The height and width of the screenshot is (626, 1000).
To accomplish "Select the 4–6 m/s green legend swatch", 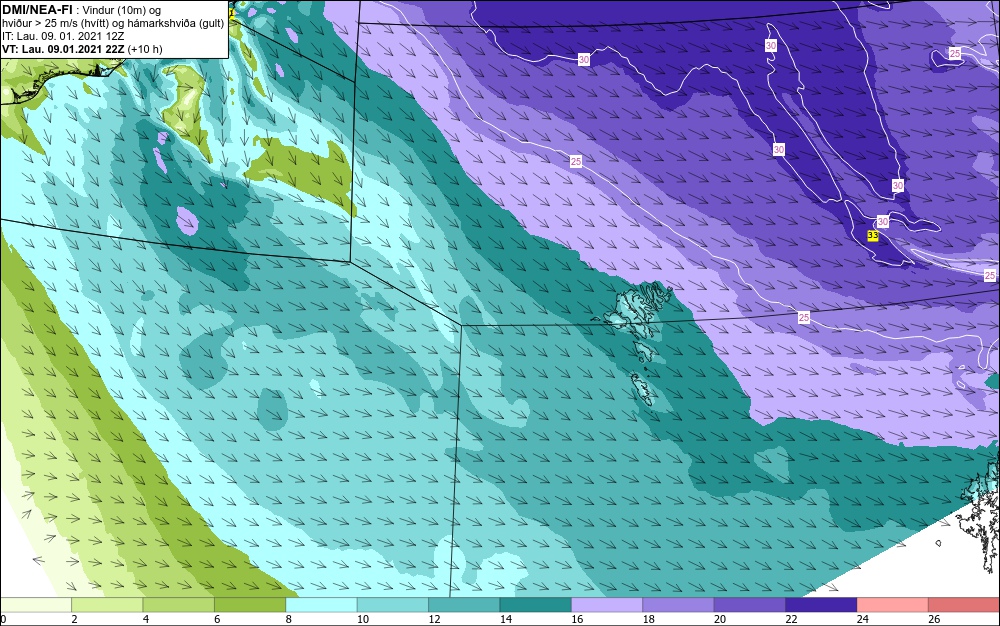I will [179, 605].
